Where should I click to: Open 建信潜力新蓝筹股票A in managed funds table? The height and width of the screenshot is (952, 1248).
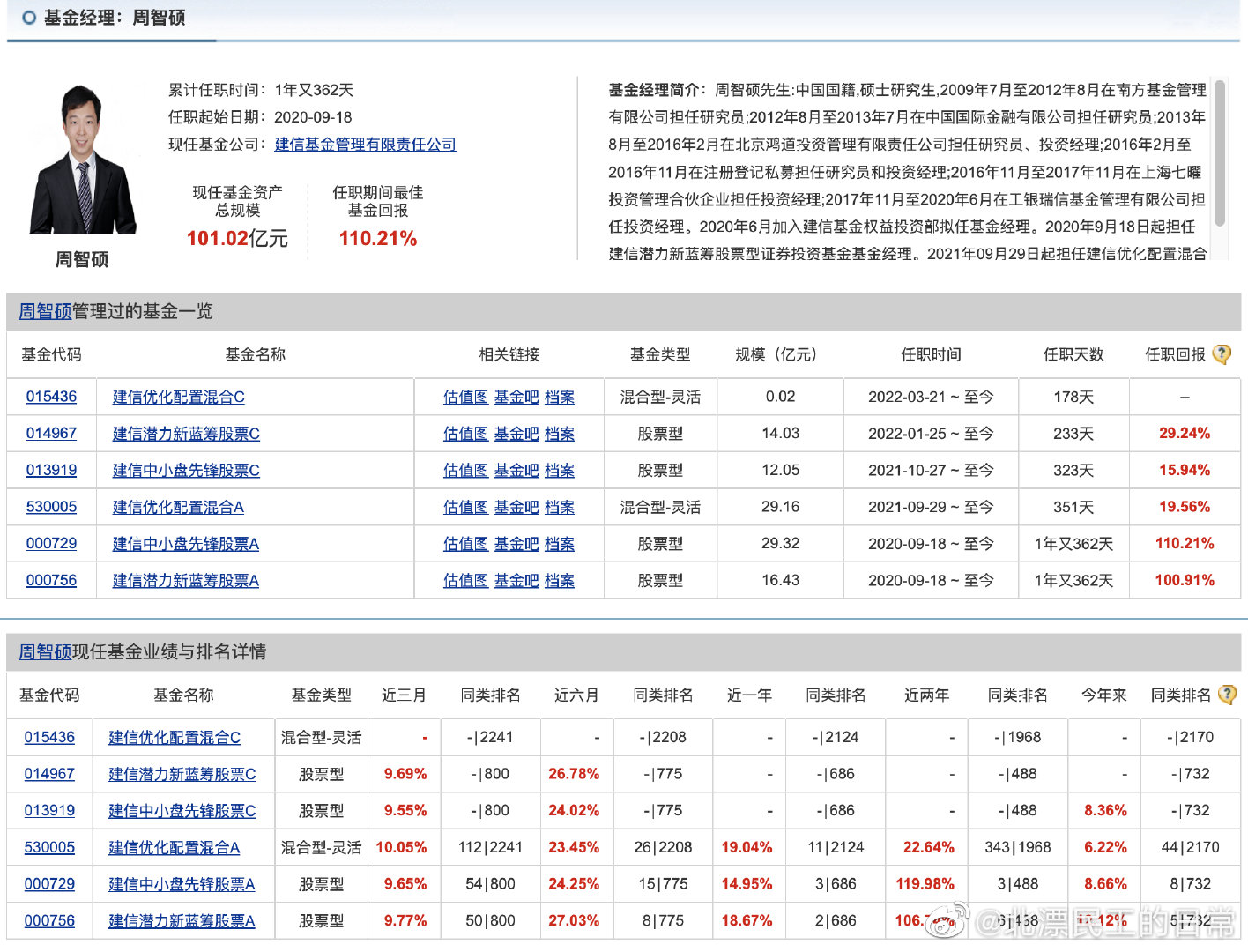coord(186,580)
